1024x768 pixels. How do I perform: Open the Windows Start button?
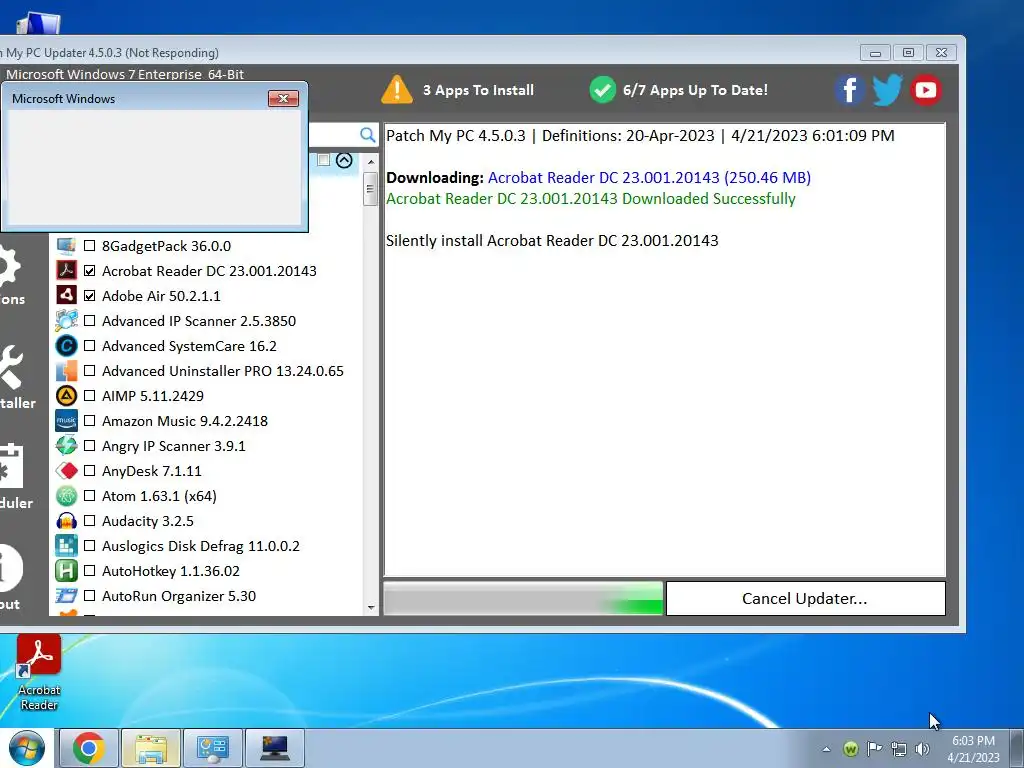point(26,748)
